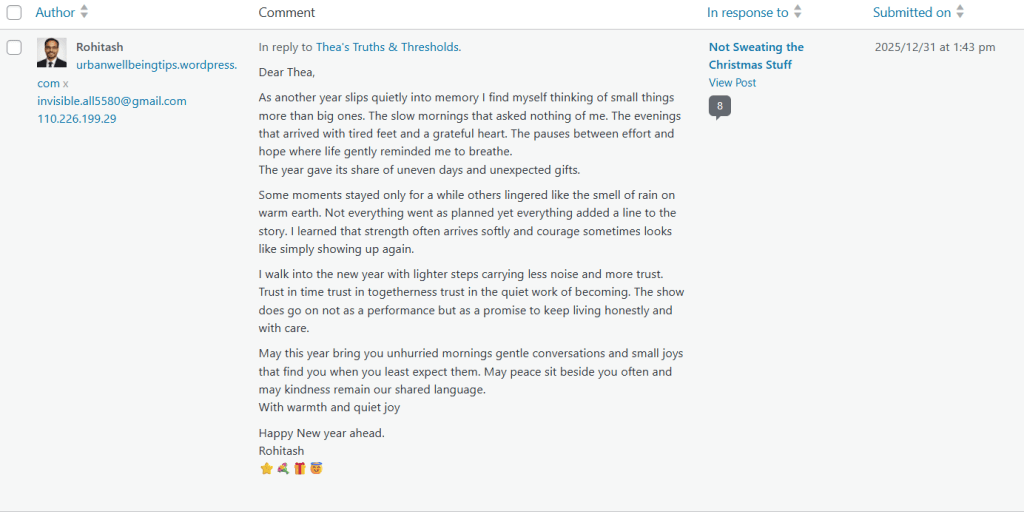Filter comments by IP 110.226.199.29

coord(77,119)
